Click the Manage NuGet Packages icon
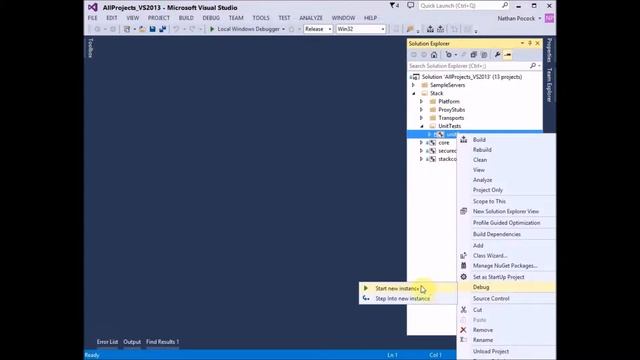 tap(463, 266)
